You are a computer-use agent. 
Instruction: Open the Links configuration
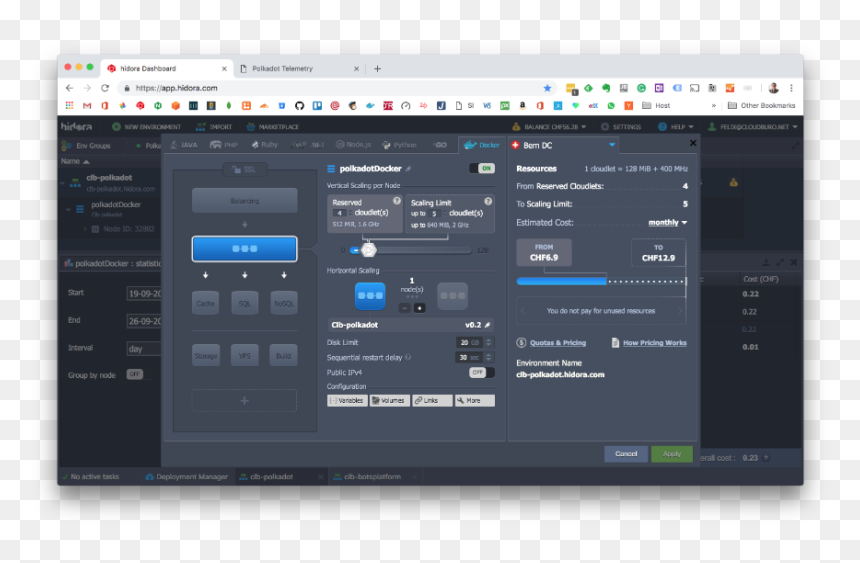pos(432,401)
